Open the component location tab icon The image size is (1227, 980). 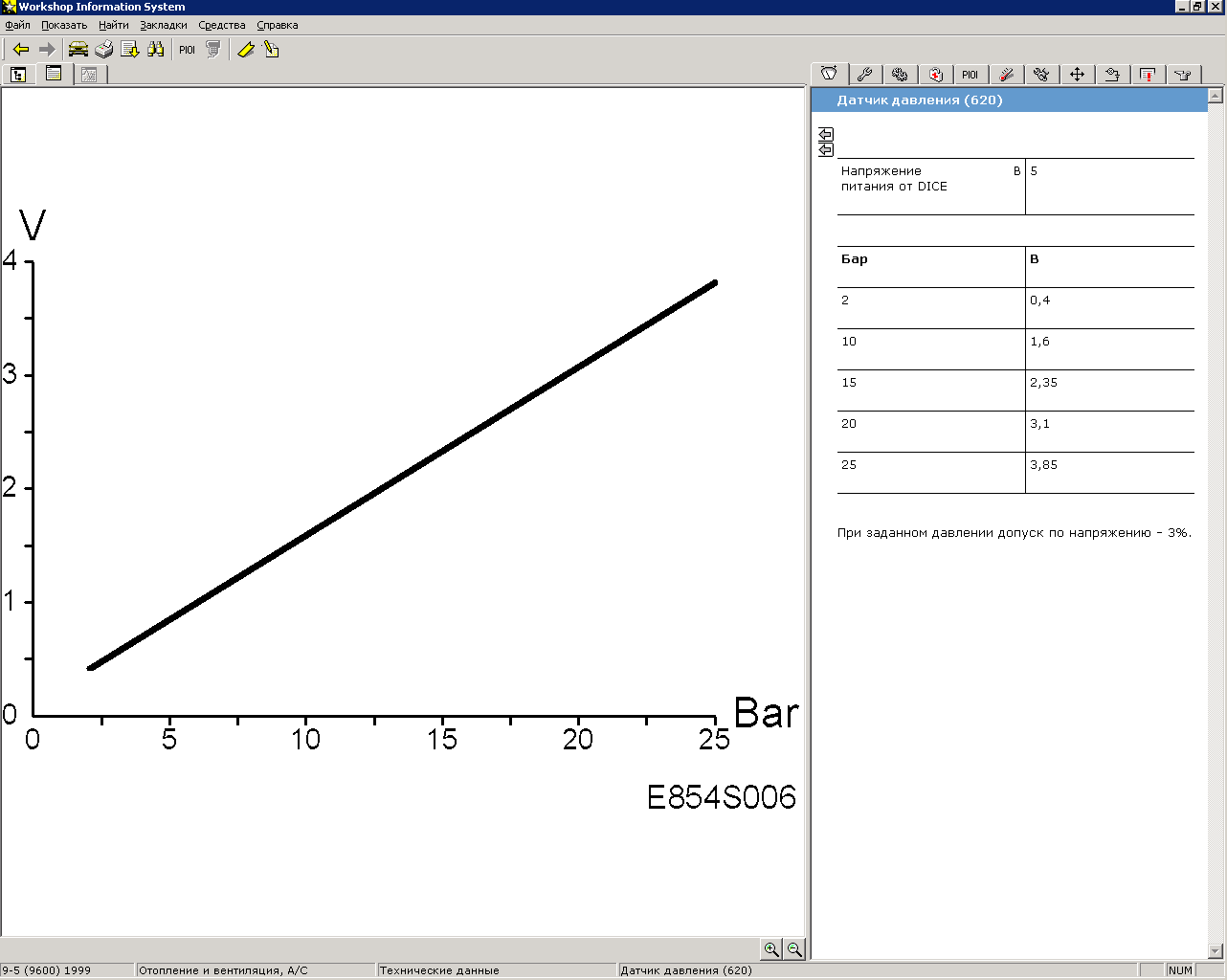pyautogui.click(x=1112, y=75)
